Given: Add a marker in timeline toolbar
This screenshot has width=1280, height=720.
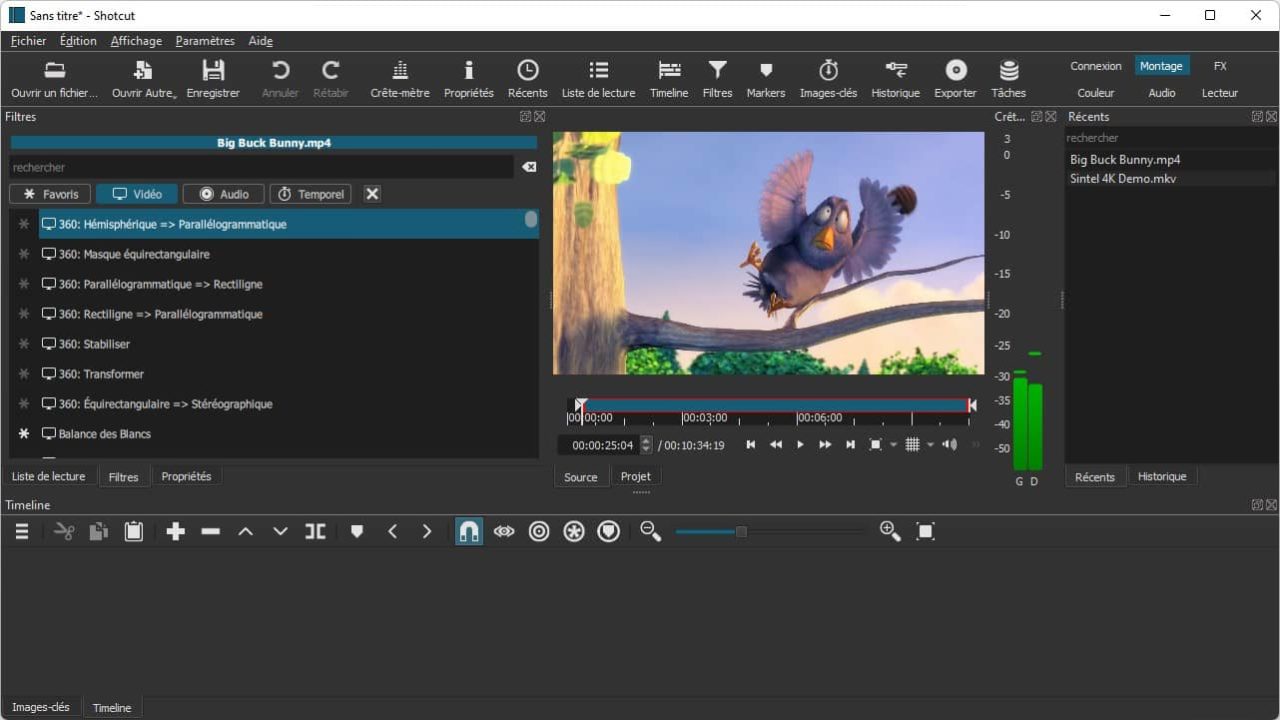Looking at the screenshot, I should coord(357,532).
